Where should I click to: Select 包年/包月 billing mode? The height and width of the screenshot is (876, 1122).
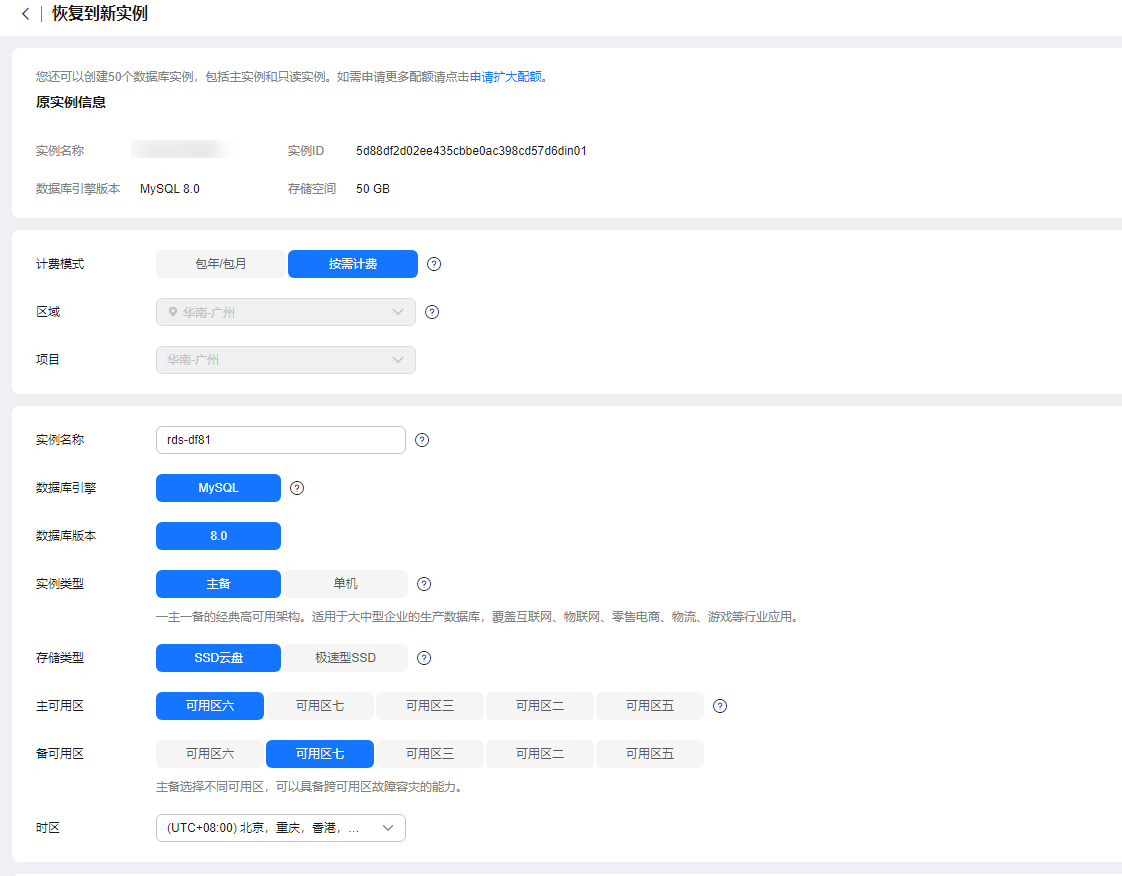click(221, 264)
